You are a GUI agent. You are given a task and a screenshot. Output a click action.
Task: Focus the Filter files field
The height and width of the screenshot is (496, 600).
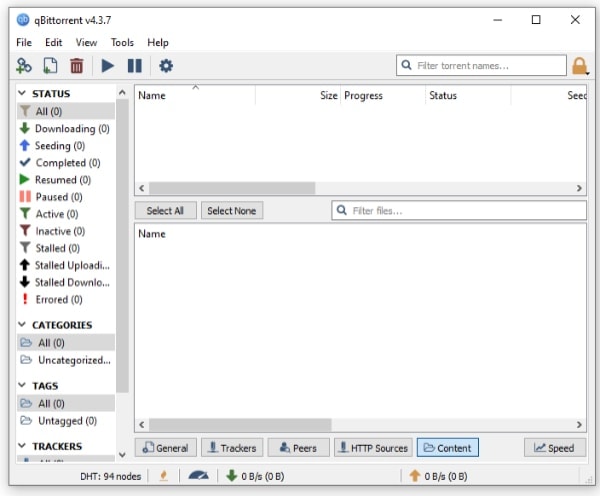459,210
